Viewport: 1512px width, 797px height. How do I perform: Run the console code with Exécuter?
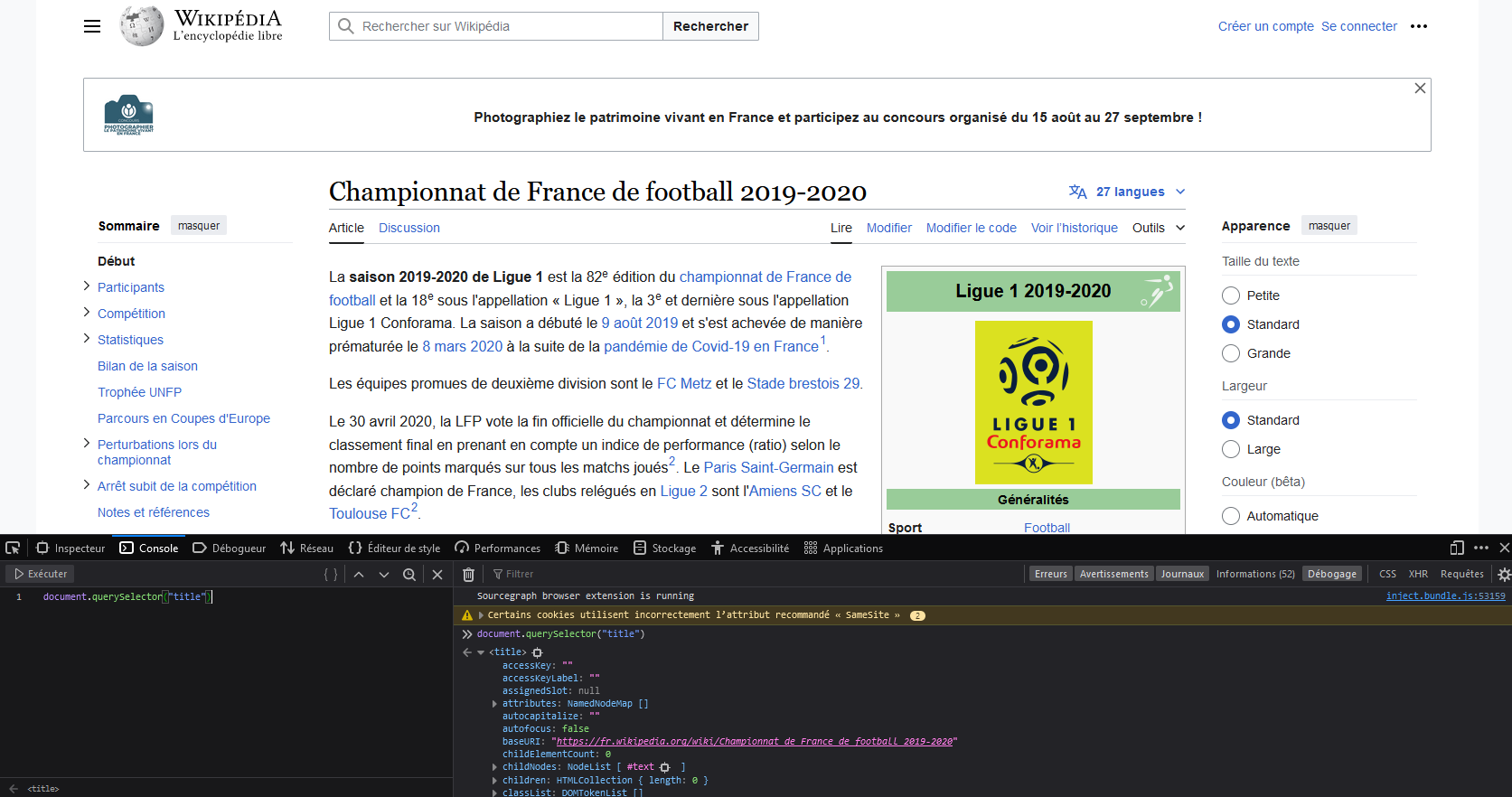point(41,574)
